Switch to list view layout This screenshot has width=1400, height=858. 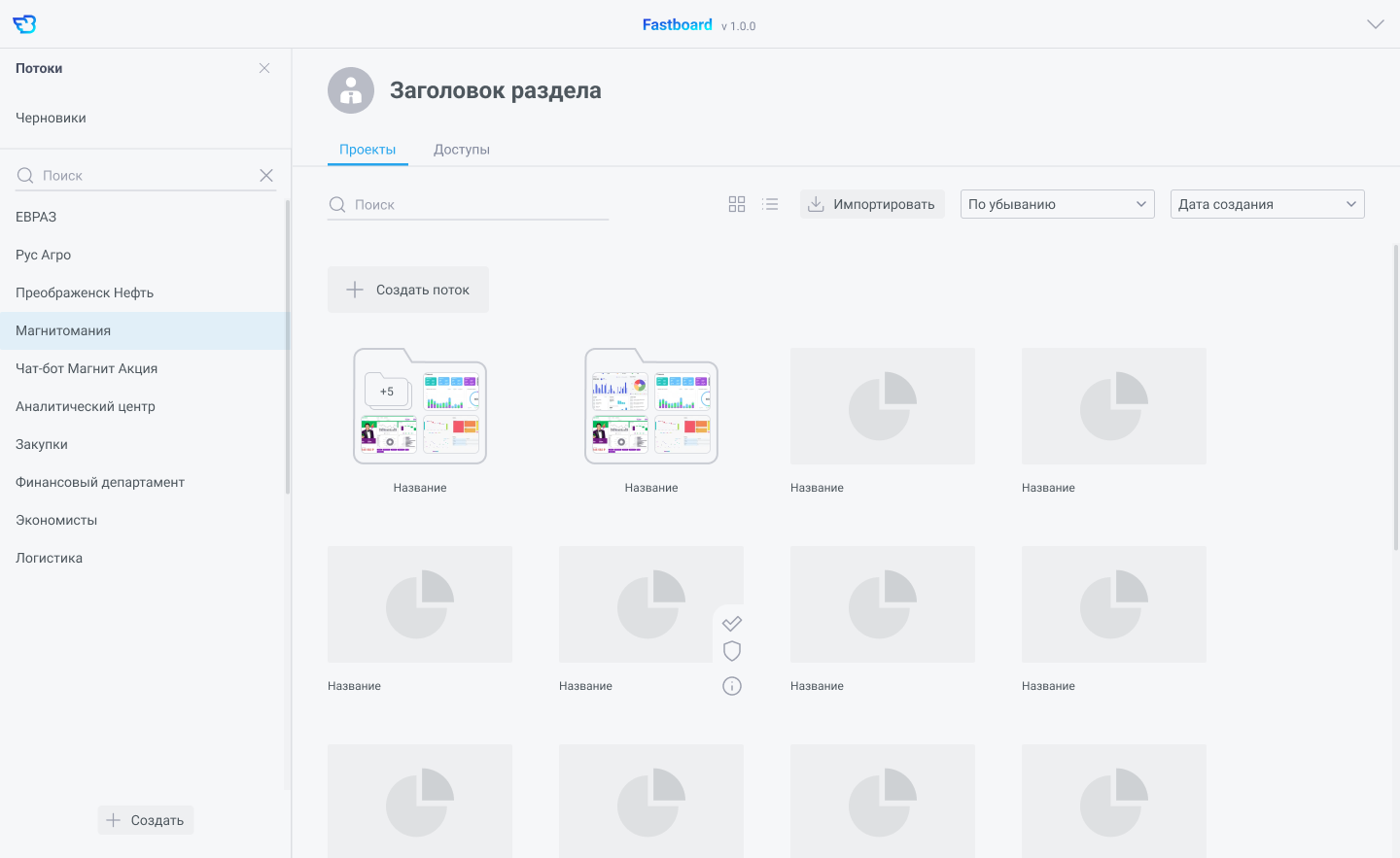[770, 204]
